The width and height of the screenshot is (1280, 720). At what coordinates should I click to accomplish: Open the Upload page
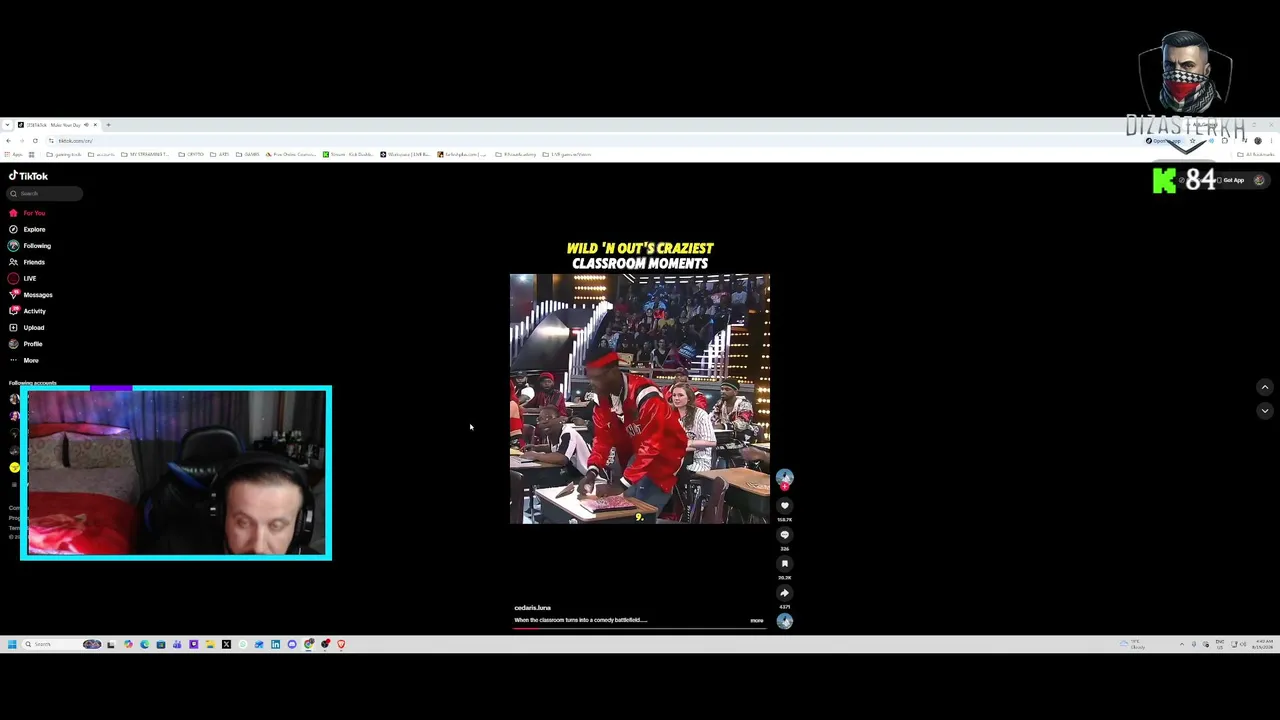click(27, 327)
